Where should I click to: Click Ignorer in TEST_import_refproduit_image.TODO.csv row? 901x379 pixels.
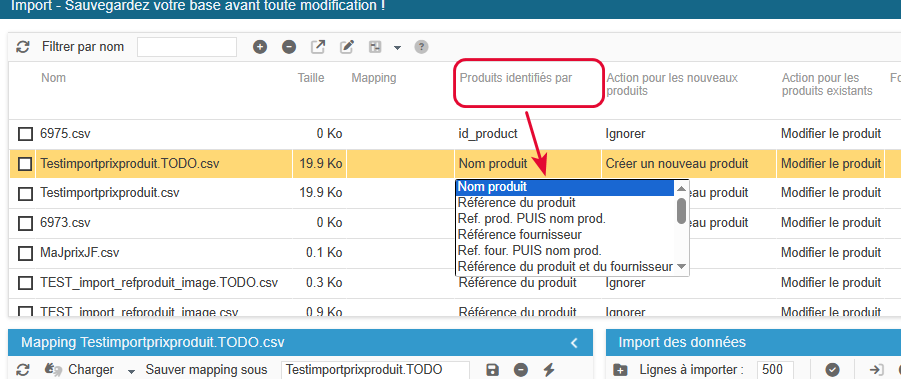pos(625,283)
